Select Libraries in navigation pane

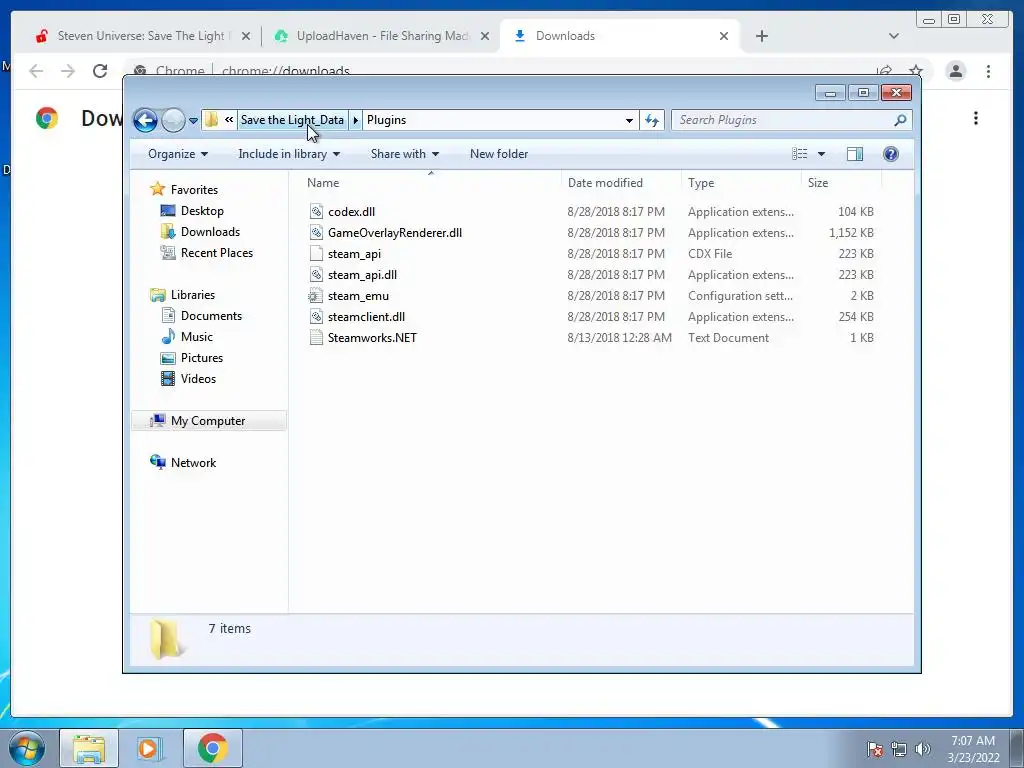[x=193, y=295]
